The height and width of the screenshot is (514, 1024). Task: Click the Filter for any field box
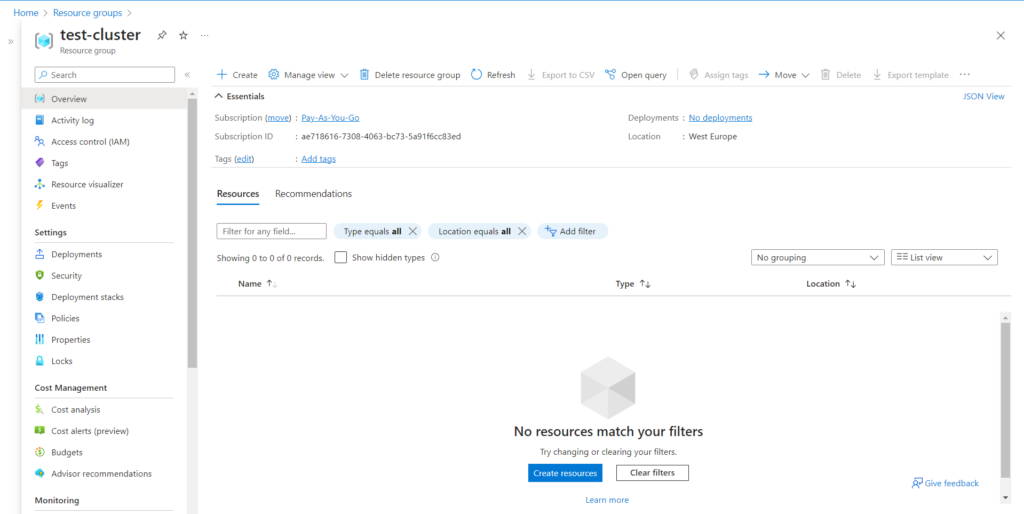click(x=272, y=231)
